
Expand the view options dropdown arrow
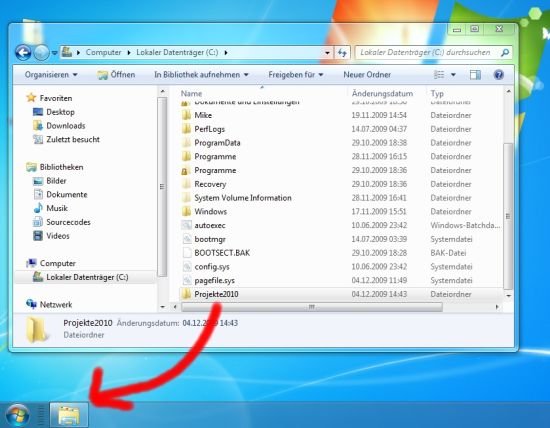point(453,75)
